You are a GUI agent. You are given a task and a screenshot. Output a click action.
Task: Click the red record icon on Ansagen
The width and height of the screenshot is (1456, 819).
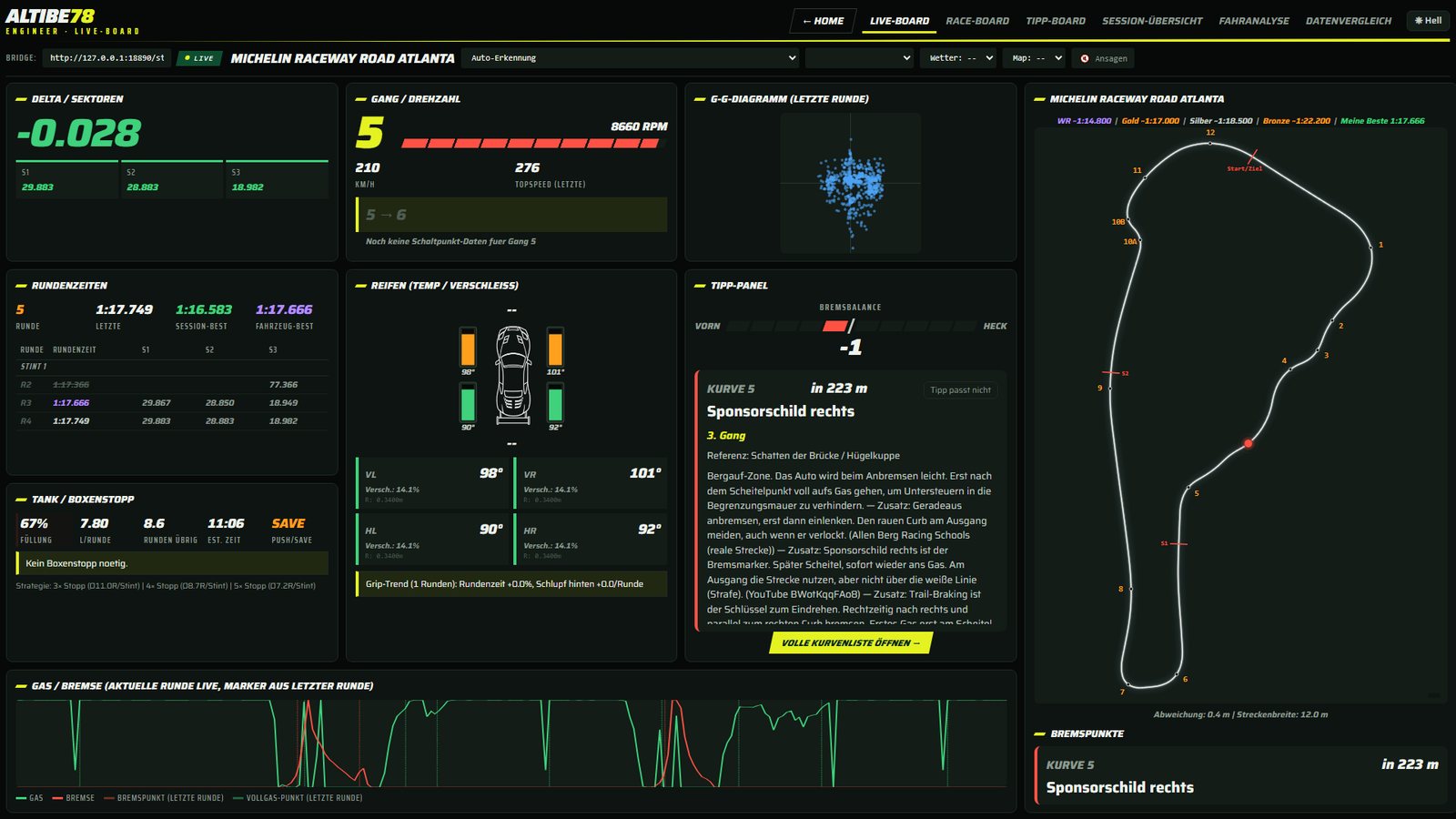coord(1085,58)
